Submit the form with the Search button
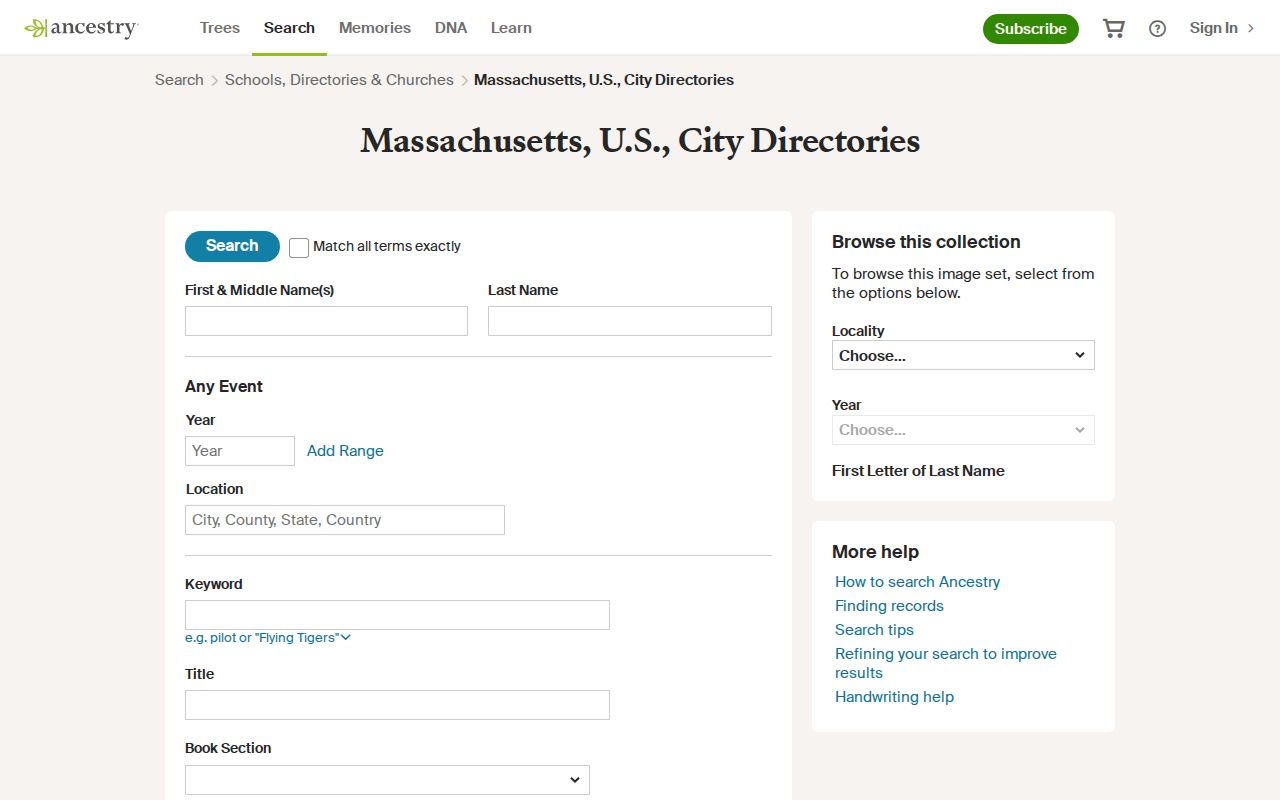1280x800 pixels. [x=232, y=246]
